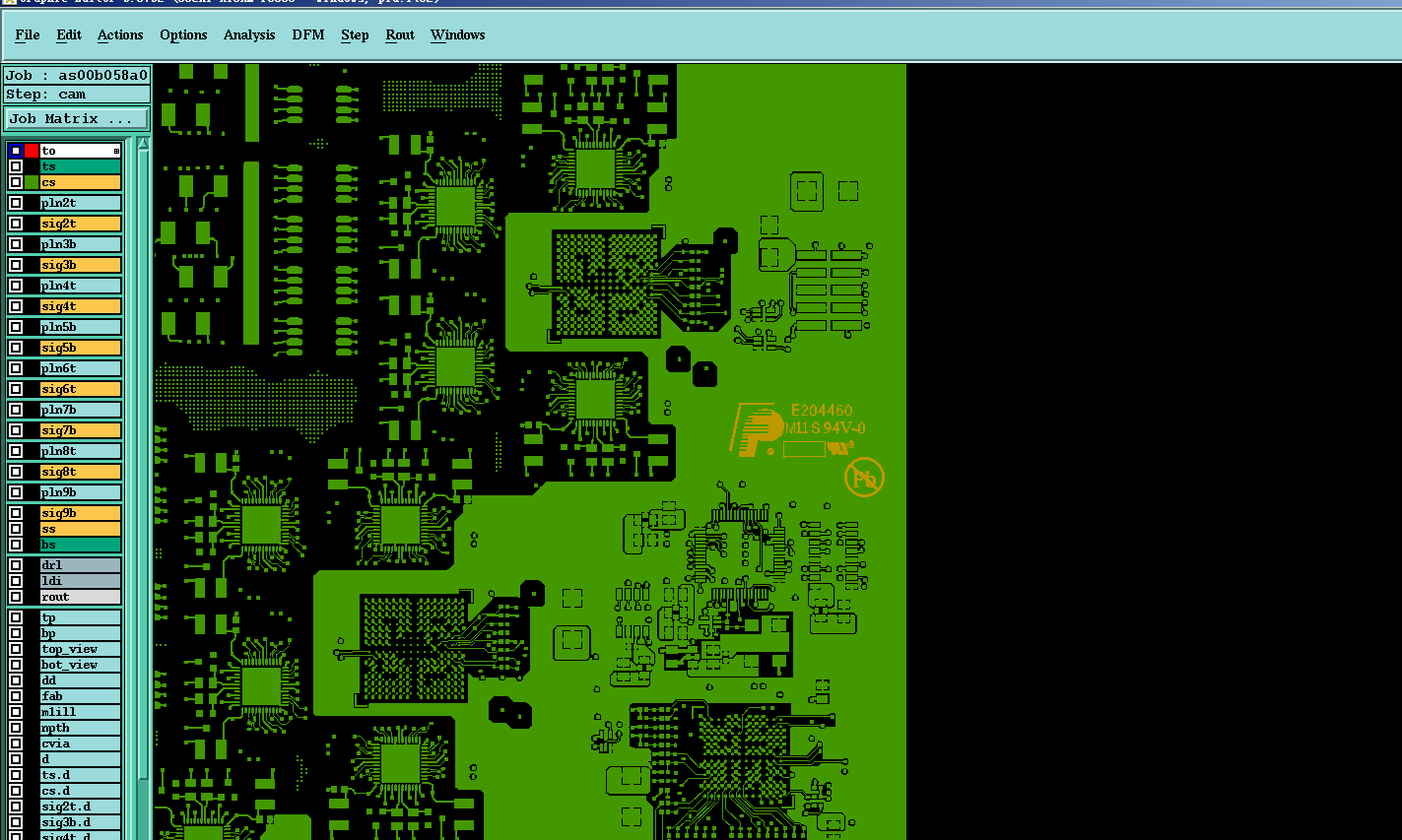Open the File menu
This screenshot has height=840, width=1402.
[28, 34]
